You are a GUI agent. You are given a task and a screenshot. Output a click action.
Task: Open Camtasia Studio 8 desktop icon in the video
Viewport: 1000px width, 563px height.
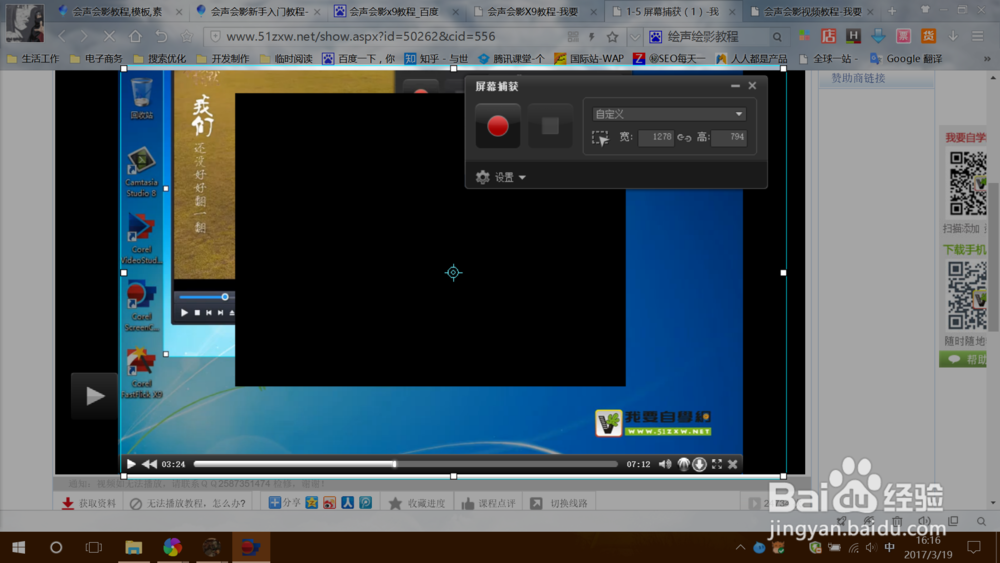pyautogui.click(x=141, y=172)
